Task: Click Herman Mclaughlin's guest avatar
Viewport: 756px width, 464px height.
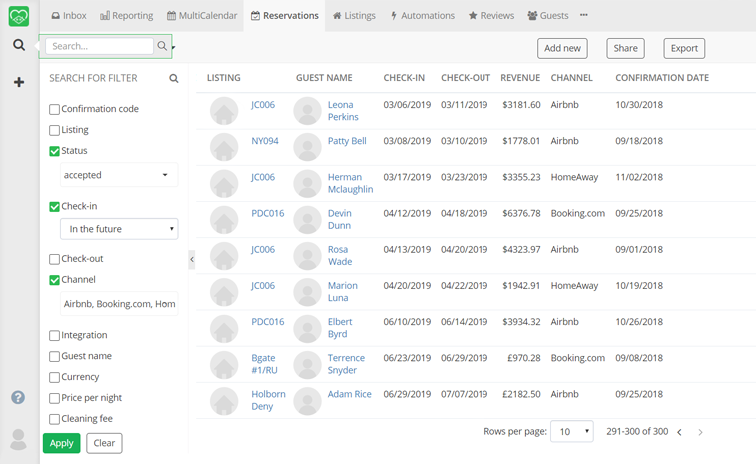Action: coord(308,183)
